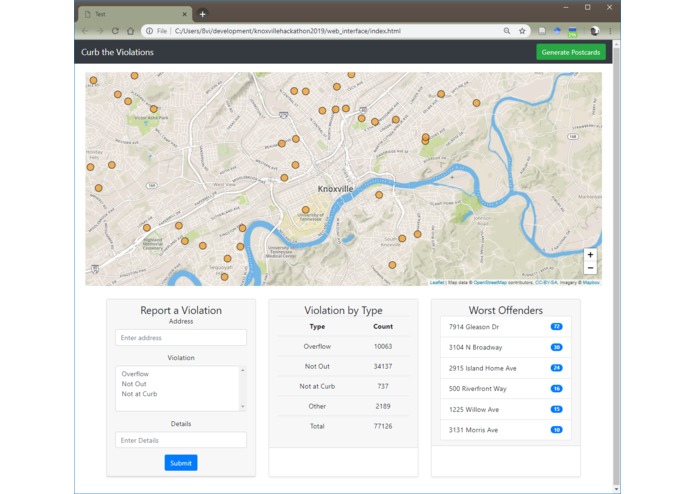
Task: Select the 500 Riverfront Way offender
Action: [506, 389]
